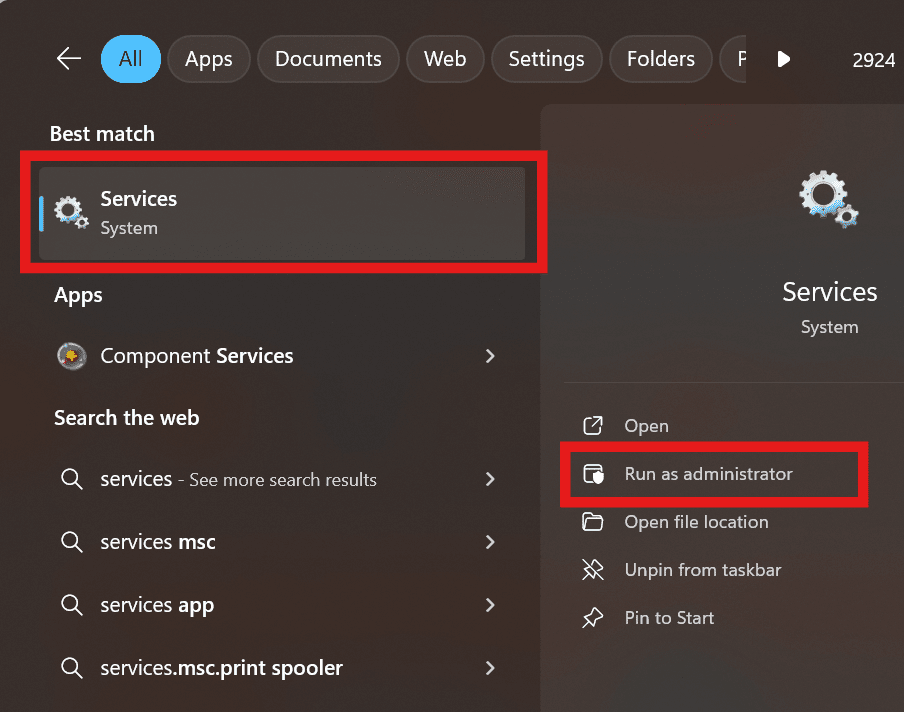
Task: Open the Web filter tab
Action: [x=445, y=59]
